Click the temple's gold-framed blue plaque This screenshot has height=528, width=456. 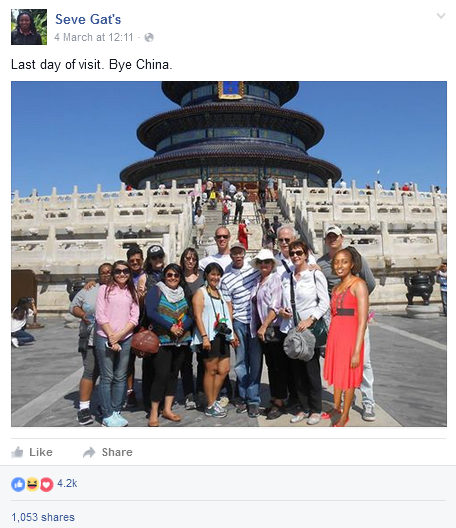tap(231, 90)
